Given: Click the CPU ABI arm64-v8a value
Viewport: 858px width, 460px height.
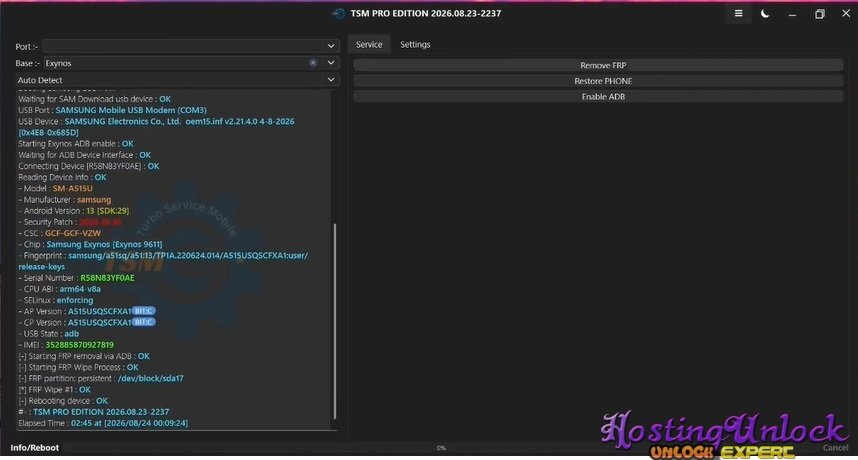Looking at the screenshot, I should click(80, 289).
